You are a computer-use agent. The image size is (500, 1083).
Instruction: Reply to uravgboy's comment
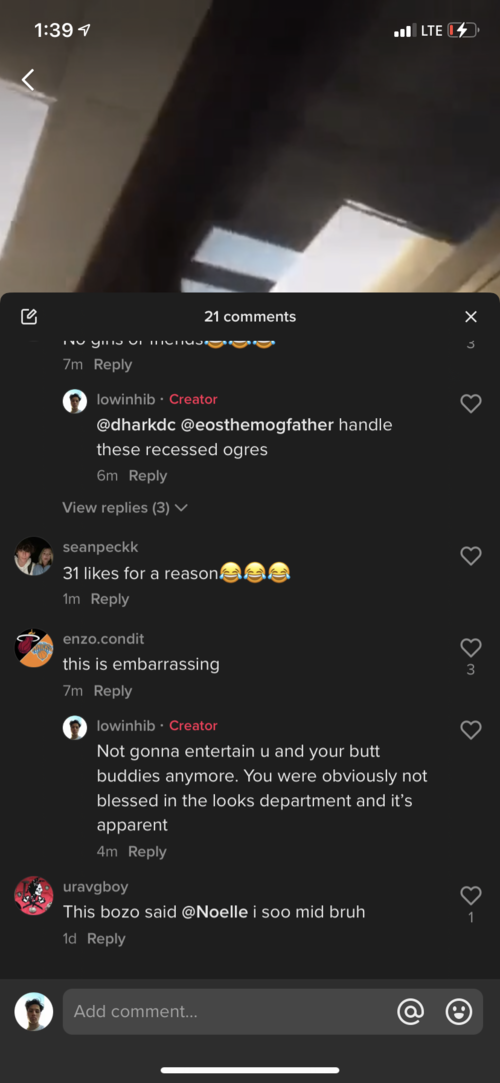[x=106, y=939]
